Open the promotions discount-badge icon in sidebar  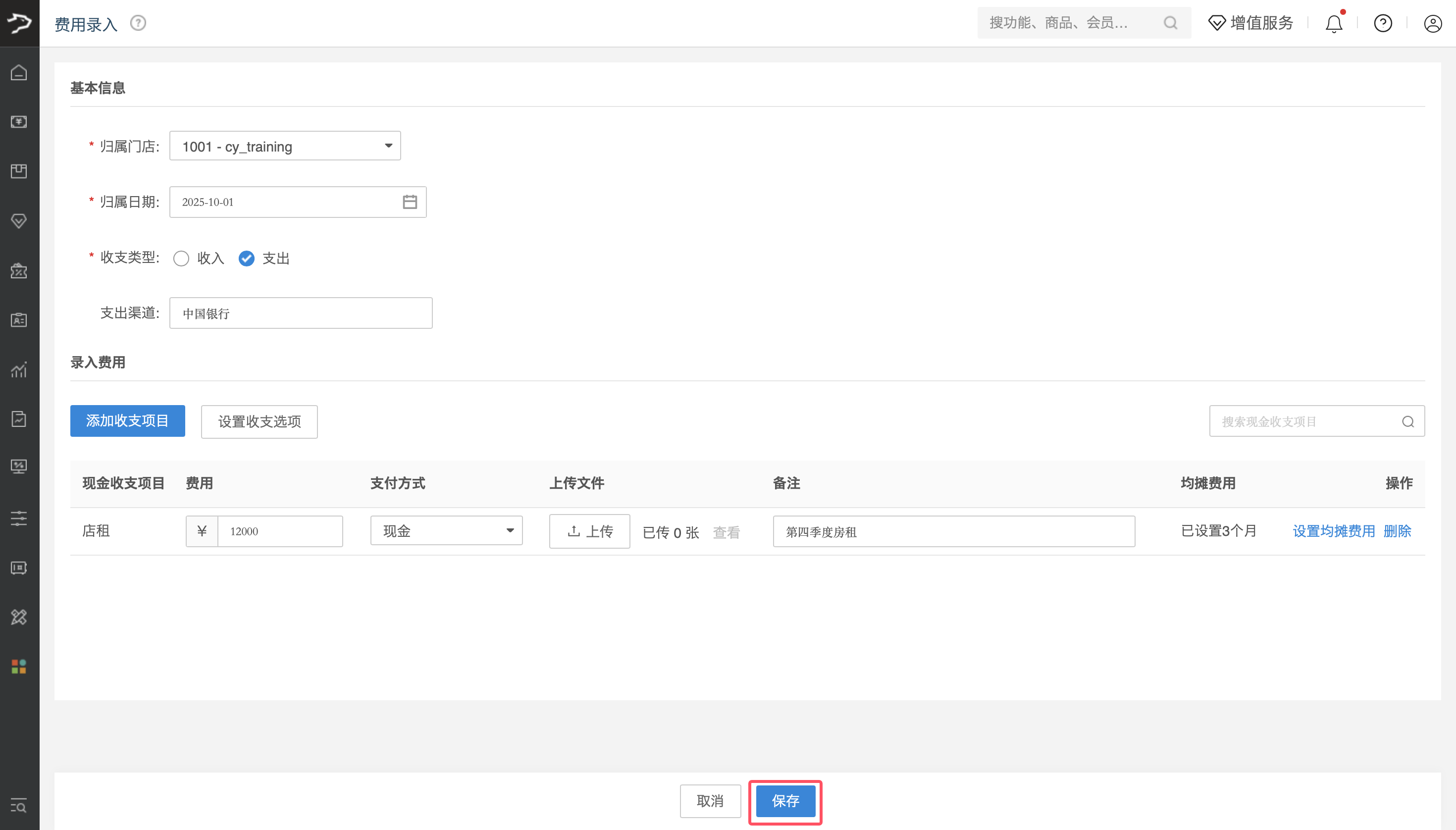[x=19, y=271]
